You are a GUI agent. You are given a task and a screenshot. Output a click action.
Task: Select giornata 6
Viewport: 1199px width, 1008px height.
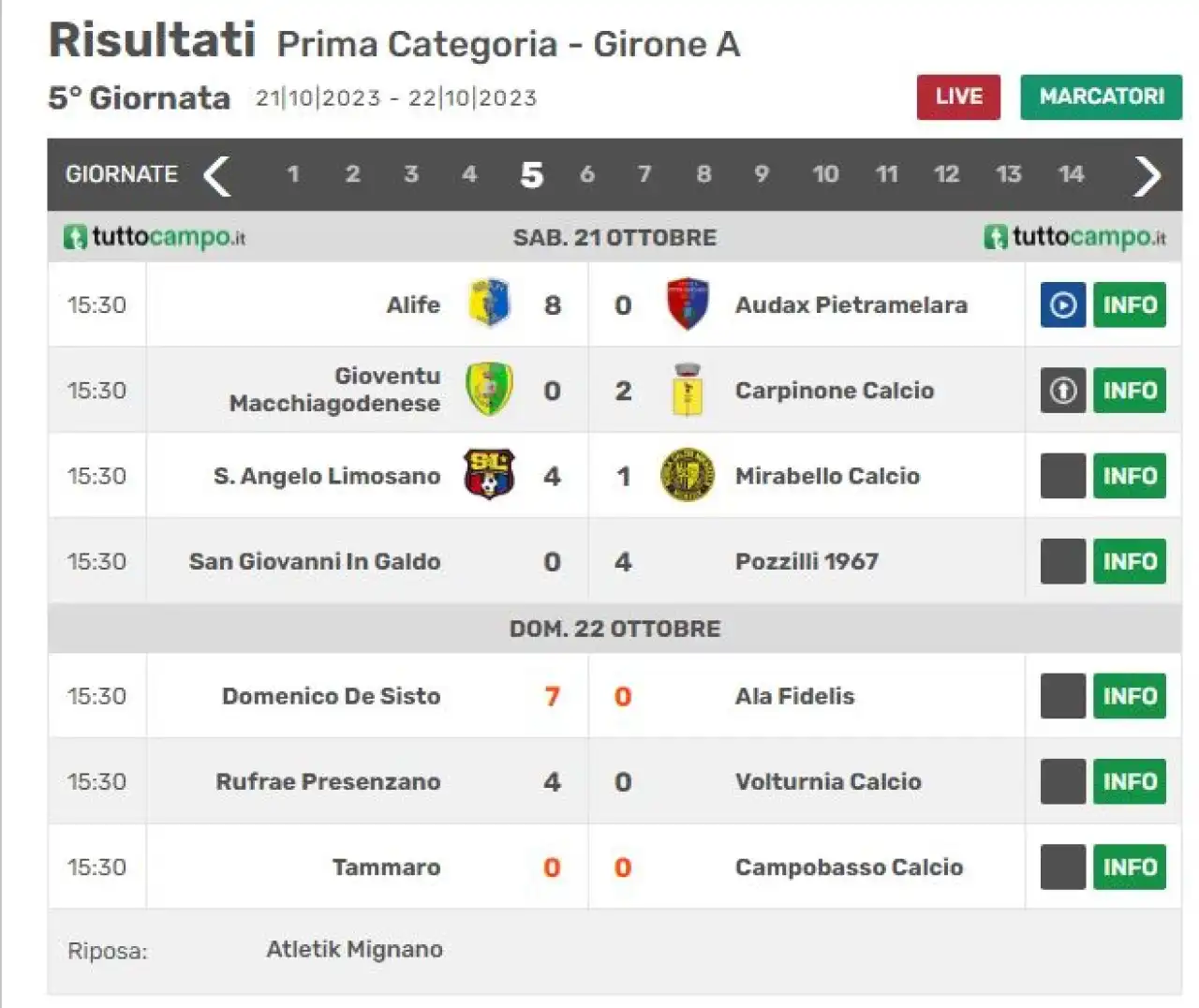(587, 174)
